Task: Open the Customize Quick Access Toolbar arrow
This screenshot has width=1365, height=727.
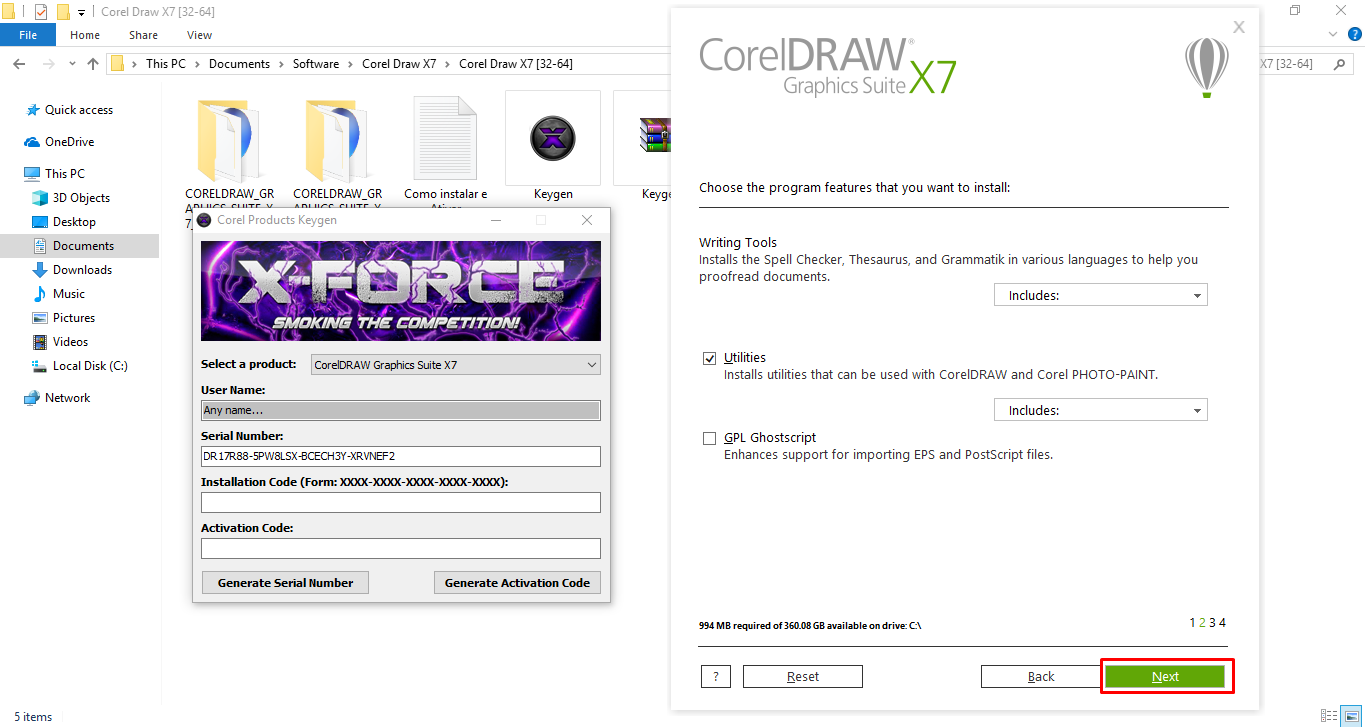Action: 82,13
